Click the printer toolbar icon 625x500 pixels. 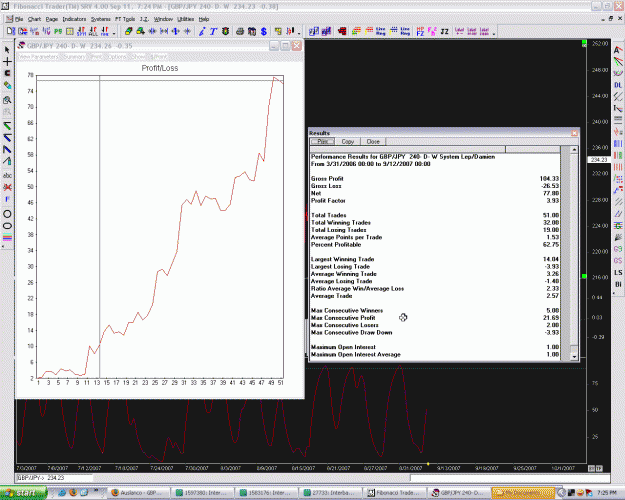pos(240,31)
